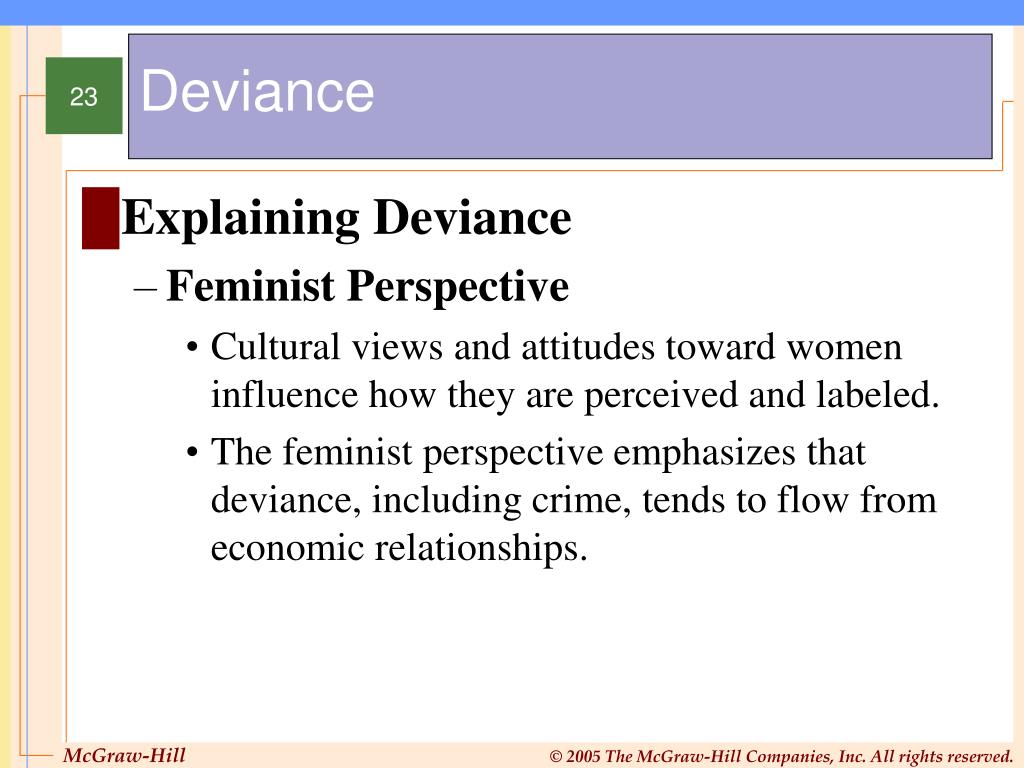The image size is (1024, 768).
Task: Click the dark red square bullet marker
Action: [101, 218]
